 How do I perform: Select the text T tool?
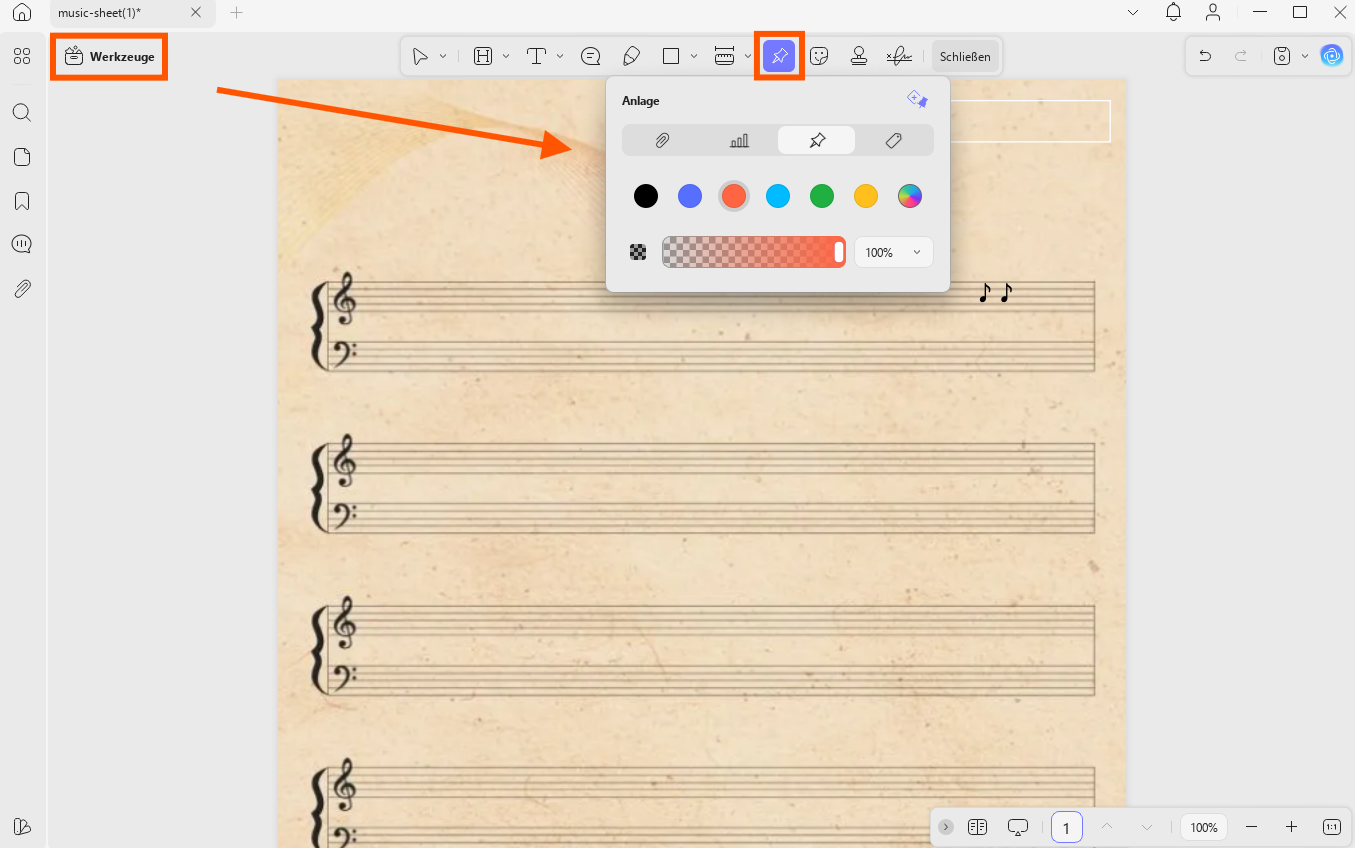click(537, 57)
